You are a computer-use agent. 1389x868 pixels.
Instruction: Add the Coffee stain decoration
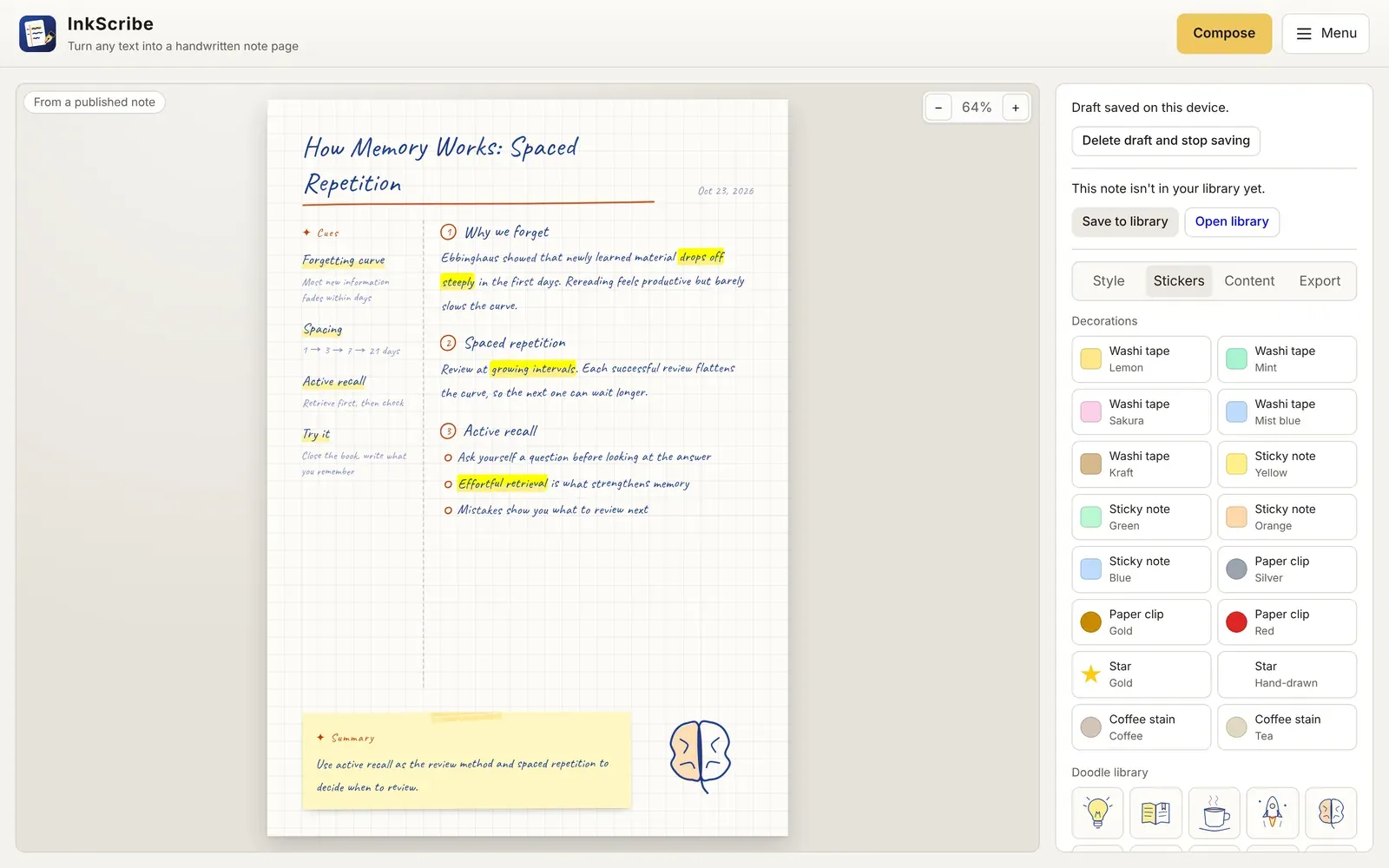click(1141, 727)
